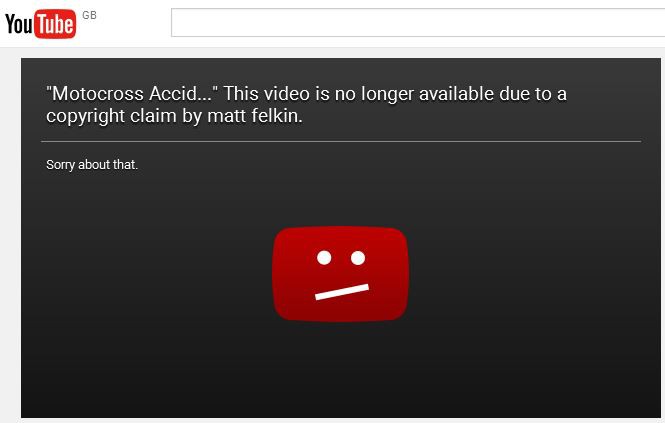Click the claimant name matt felkin
This screenshot has height=423, width=665.
click(255, 116)
